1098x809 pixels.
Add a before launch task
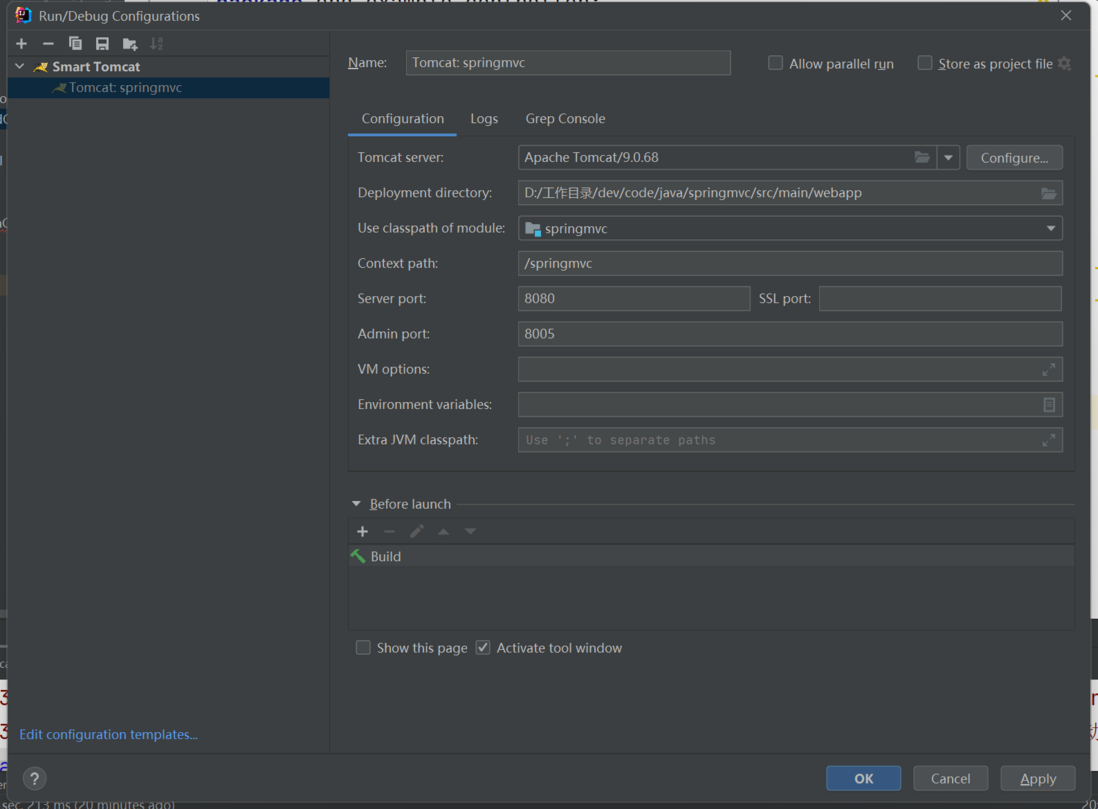(363, 532)
